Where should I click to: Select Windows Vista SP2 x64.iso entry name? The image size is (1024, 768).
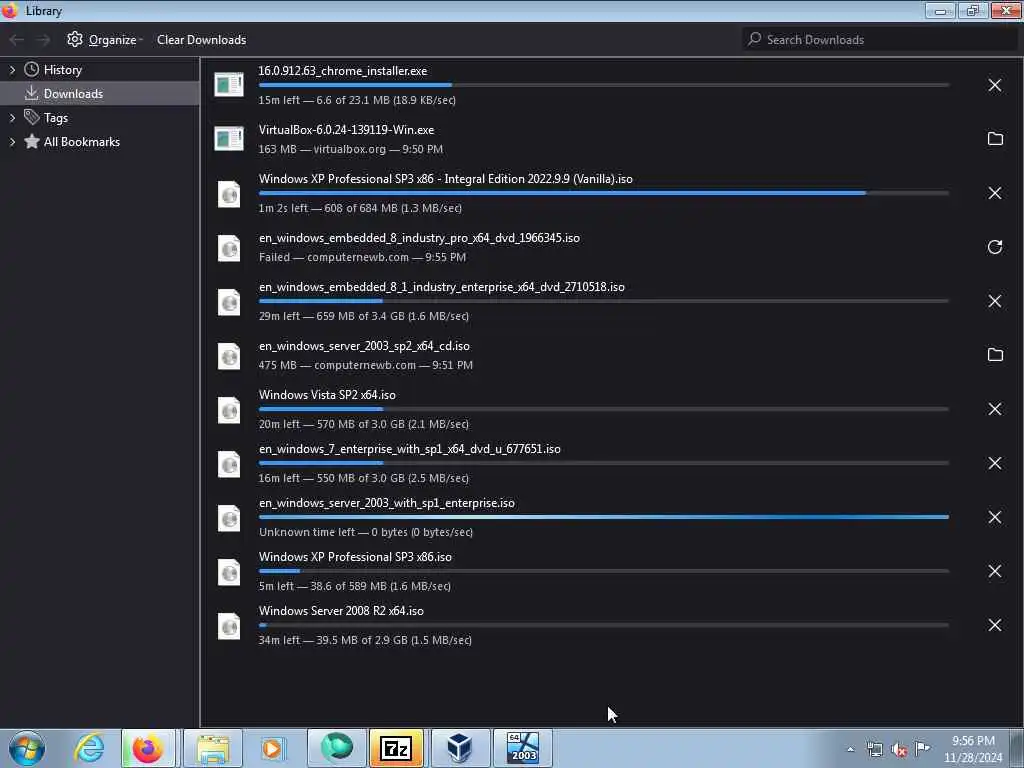[x=327, y=394]
